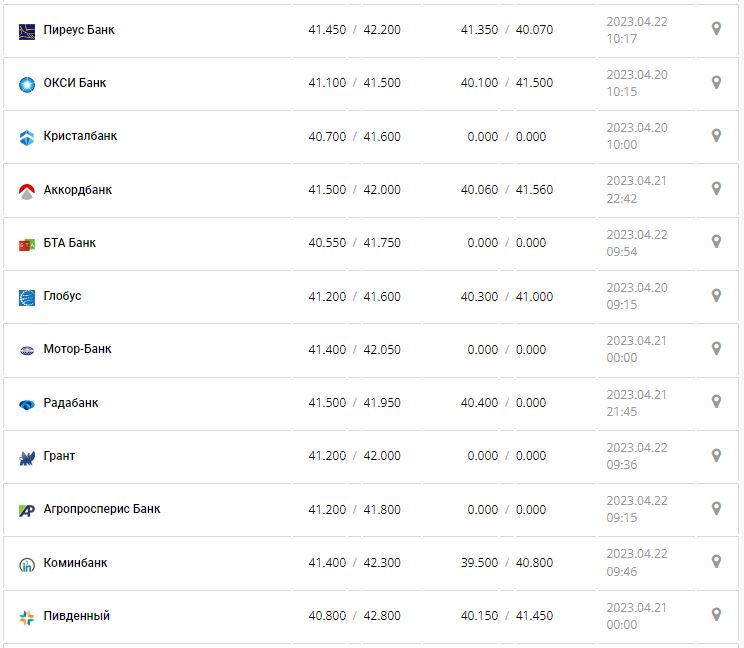
Task: Click the Коминбанк location marker
Action: pyautogui.click(x=716, y=561)
